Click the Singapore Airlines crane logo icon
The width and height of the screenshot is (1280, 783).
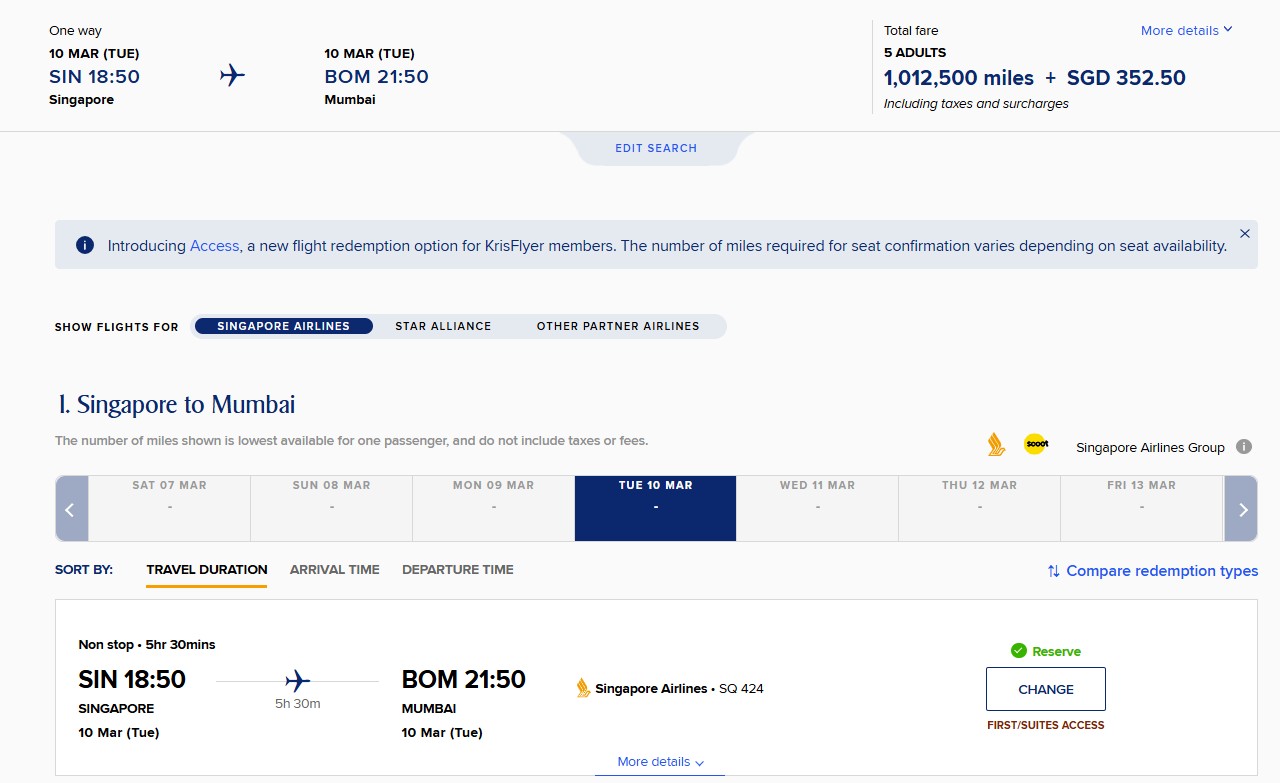point(996,445)
